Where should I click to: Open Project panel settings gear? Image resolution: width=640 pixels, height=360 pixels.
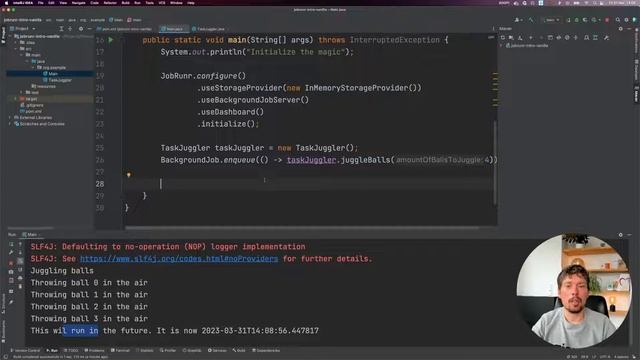point(80,29)
